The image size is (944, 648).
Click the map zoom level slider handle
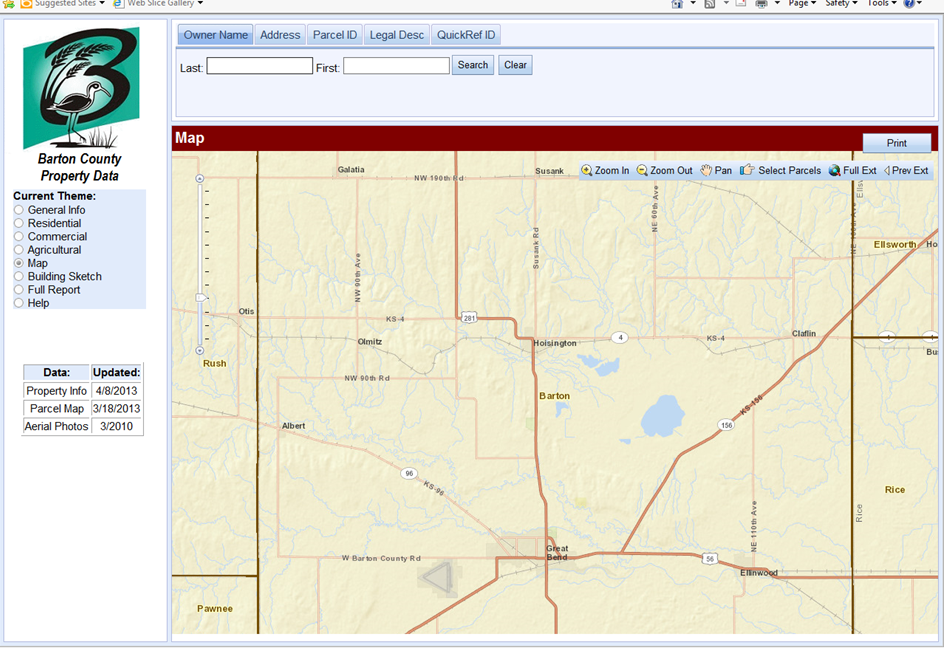coord(202,298)
